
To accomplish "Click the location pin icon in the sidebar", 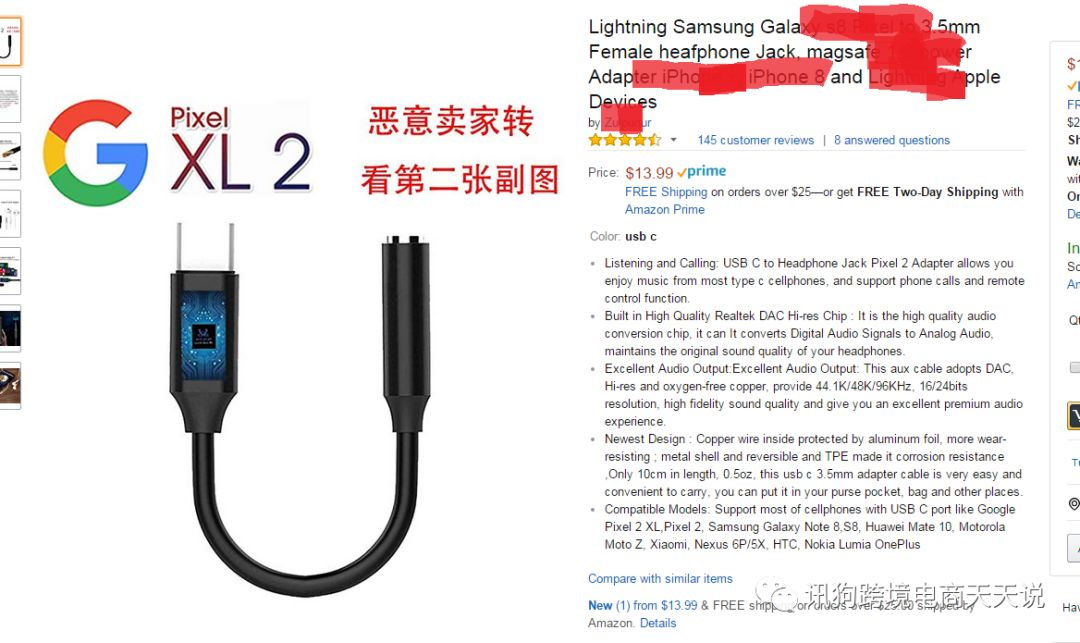I will 1074,503.
